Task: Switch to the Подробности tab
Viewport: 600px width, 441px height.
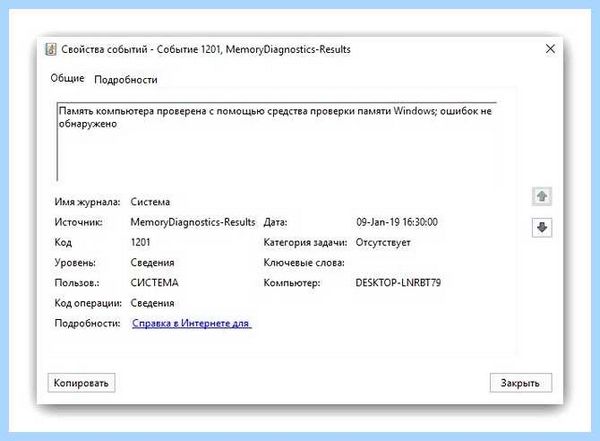Action: coord(126,80)
